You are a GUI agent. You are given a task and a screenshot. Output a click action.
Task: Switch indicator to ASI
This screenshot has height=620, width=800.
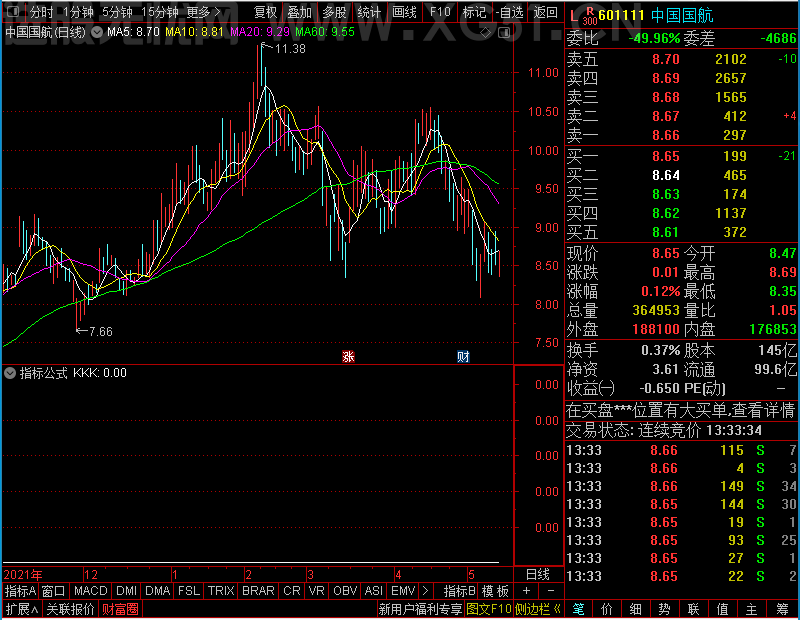point(373,591)
